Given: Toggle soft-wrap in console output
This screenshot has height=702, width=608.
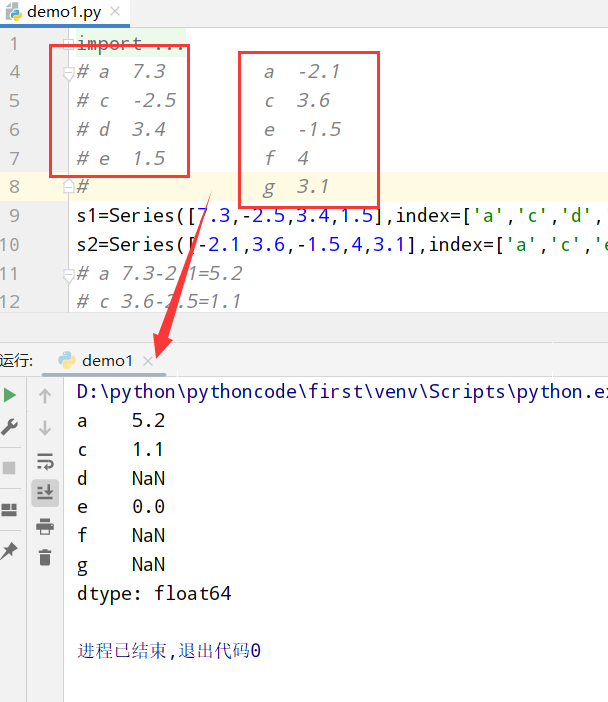Looking at the screenshot, I should click(x=45, y=461).
